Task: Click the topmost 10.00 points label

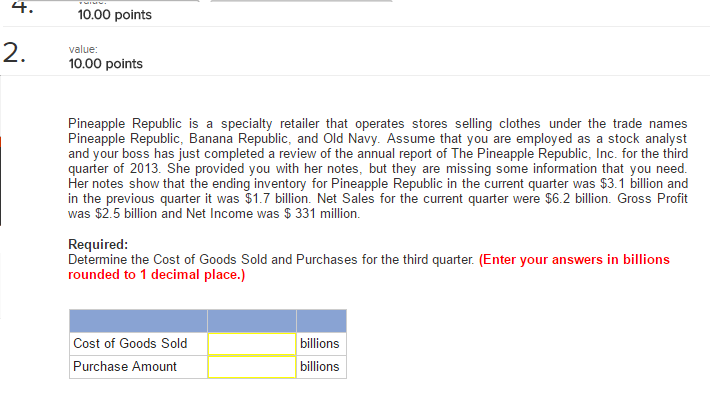Action: coord(115,15)
